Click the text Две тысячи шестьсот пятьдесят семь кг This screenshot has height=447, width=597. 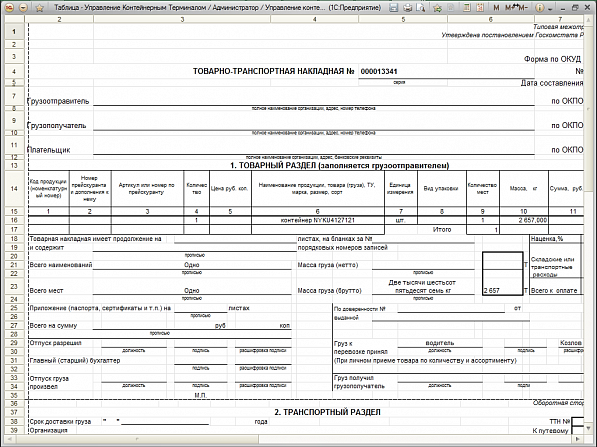point(422,286)
